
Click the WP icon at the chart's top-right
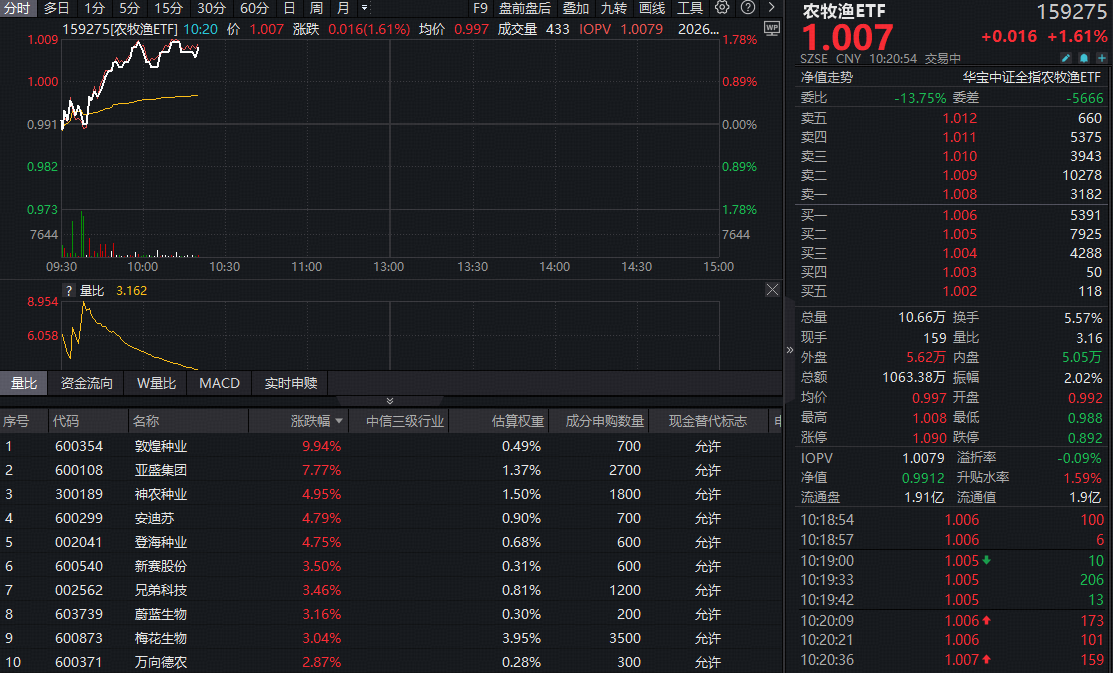point(771,28)
